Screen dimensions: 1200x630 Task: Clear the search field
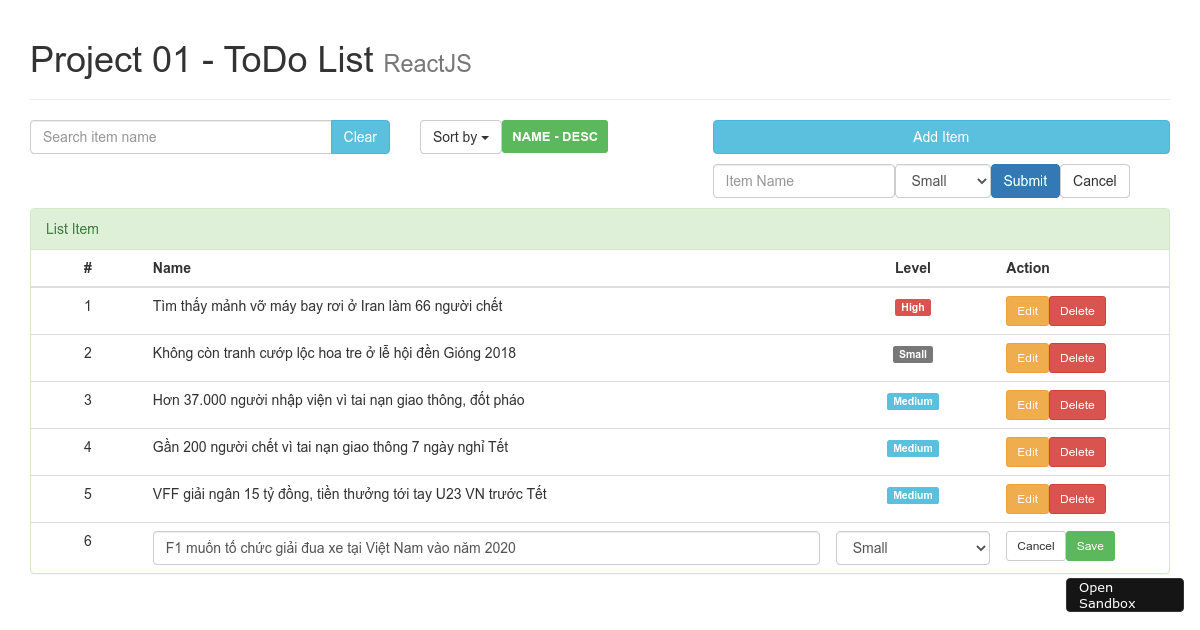point(360,136)
